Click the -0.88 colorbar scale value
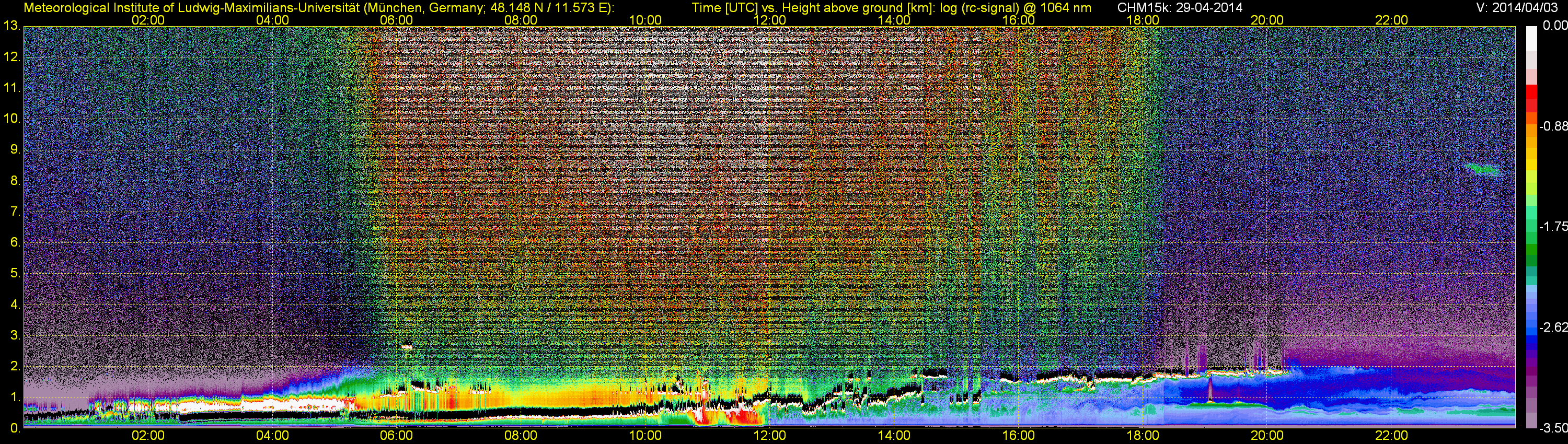The height and width of the screenshot is (444, 1568). (x=1553, y=126)
